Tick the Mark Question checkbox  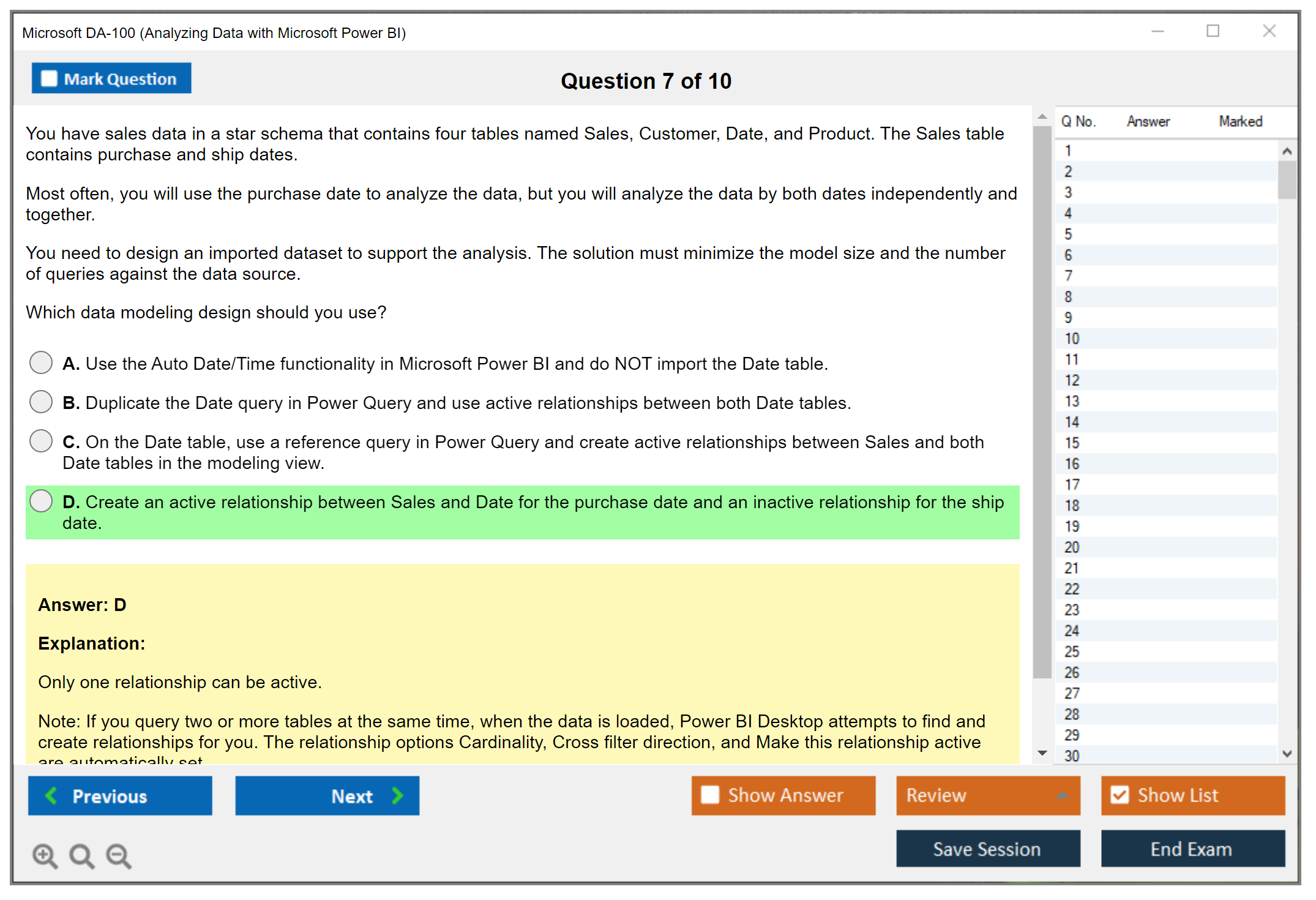(49, 79)
